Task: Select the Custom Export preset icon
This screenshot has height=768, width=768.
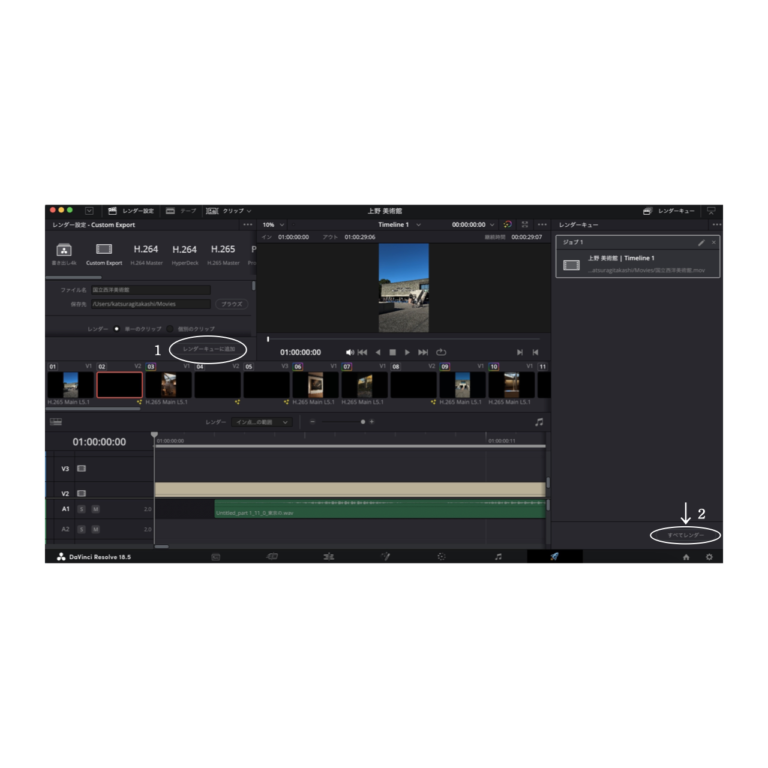Action: coord(104,249)
